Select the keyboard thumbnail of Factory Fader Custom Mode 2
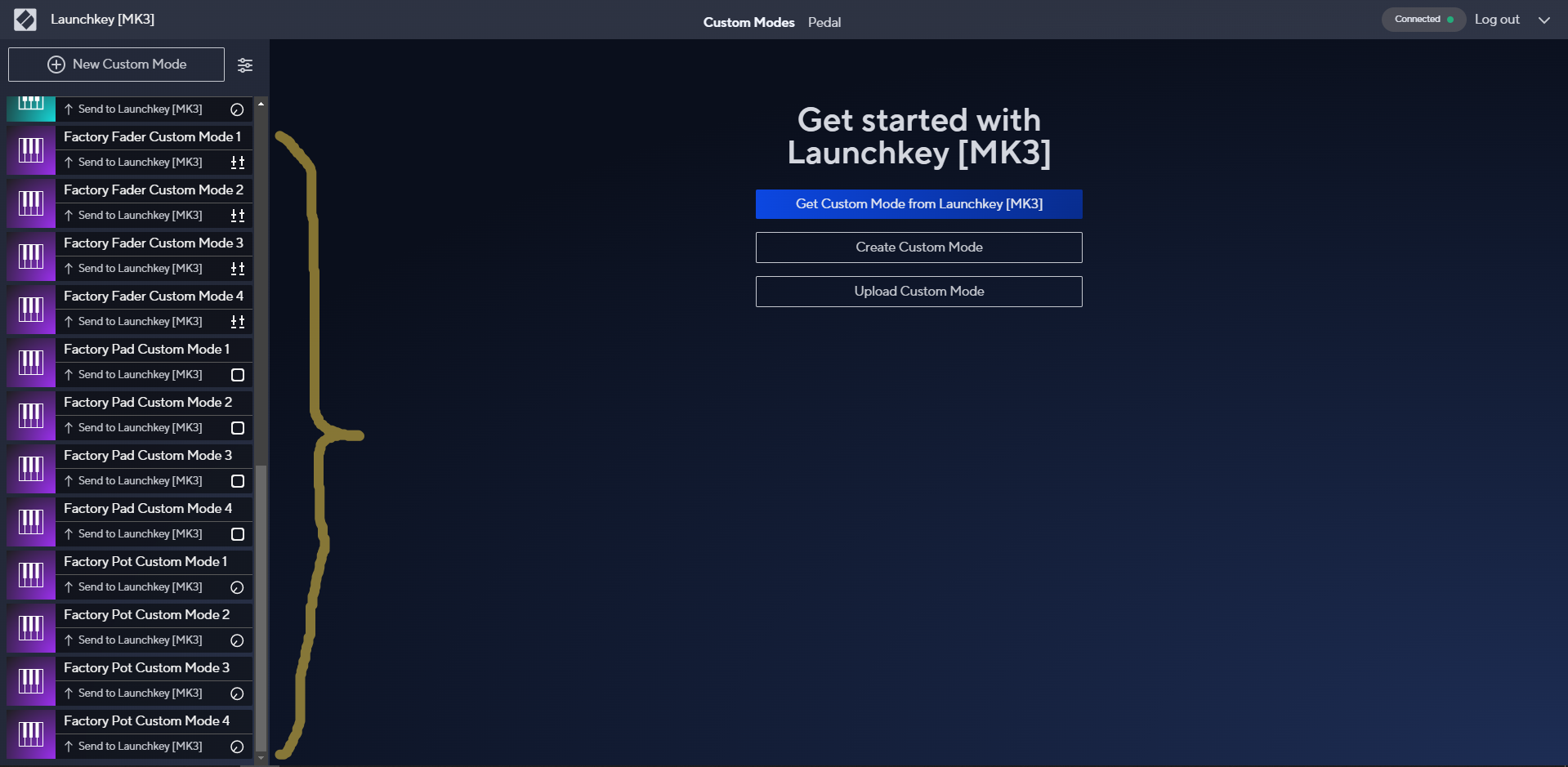This screenshot has width=1568, height=767. [31, 203]
